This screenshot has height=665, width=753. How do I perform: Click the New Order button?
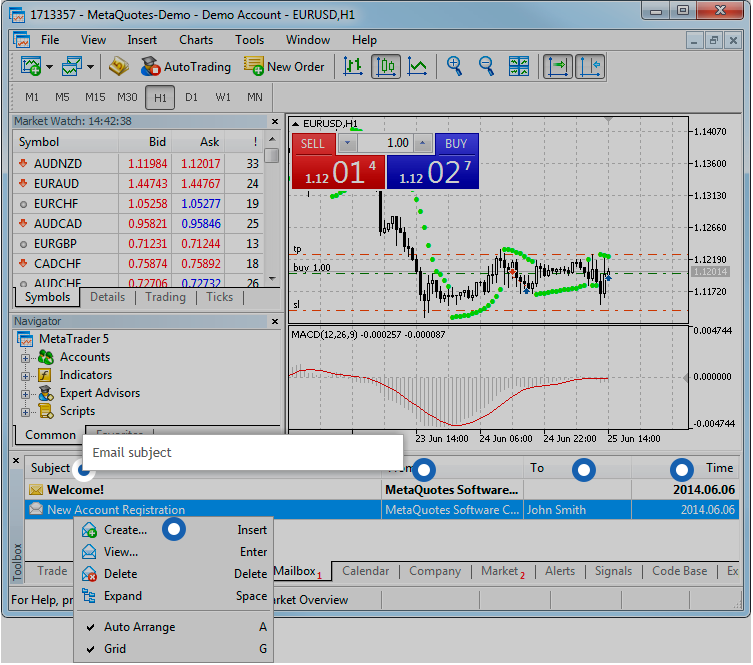tap(284, 66)
